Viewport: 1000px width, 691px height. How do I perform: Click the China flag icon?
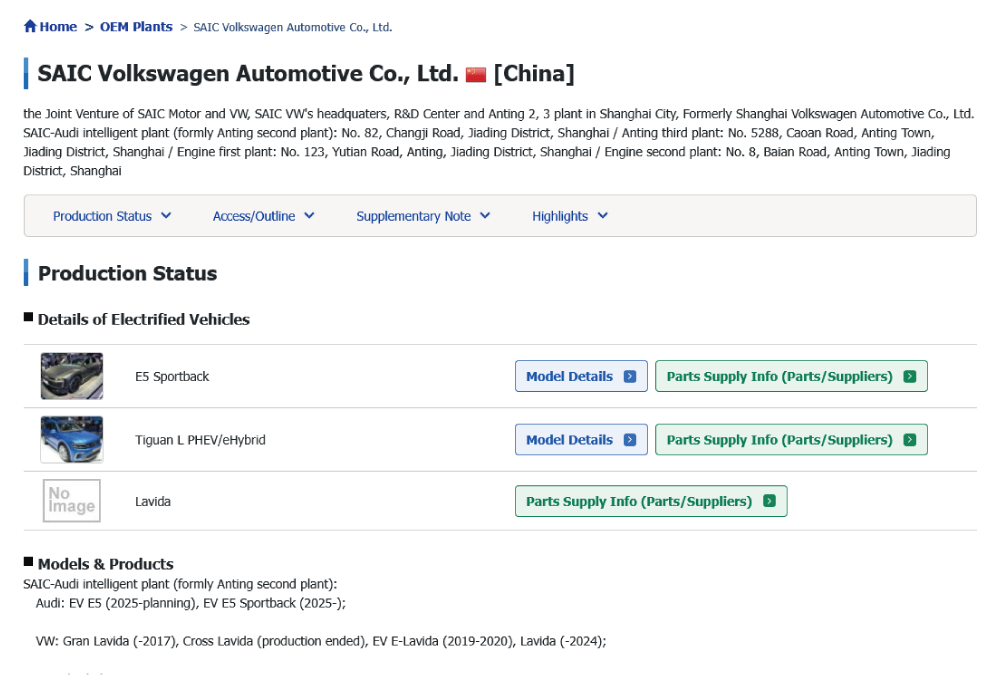[476, 75]
